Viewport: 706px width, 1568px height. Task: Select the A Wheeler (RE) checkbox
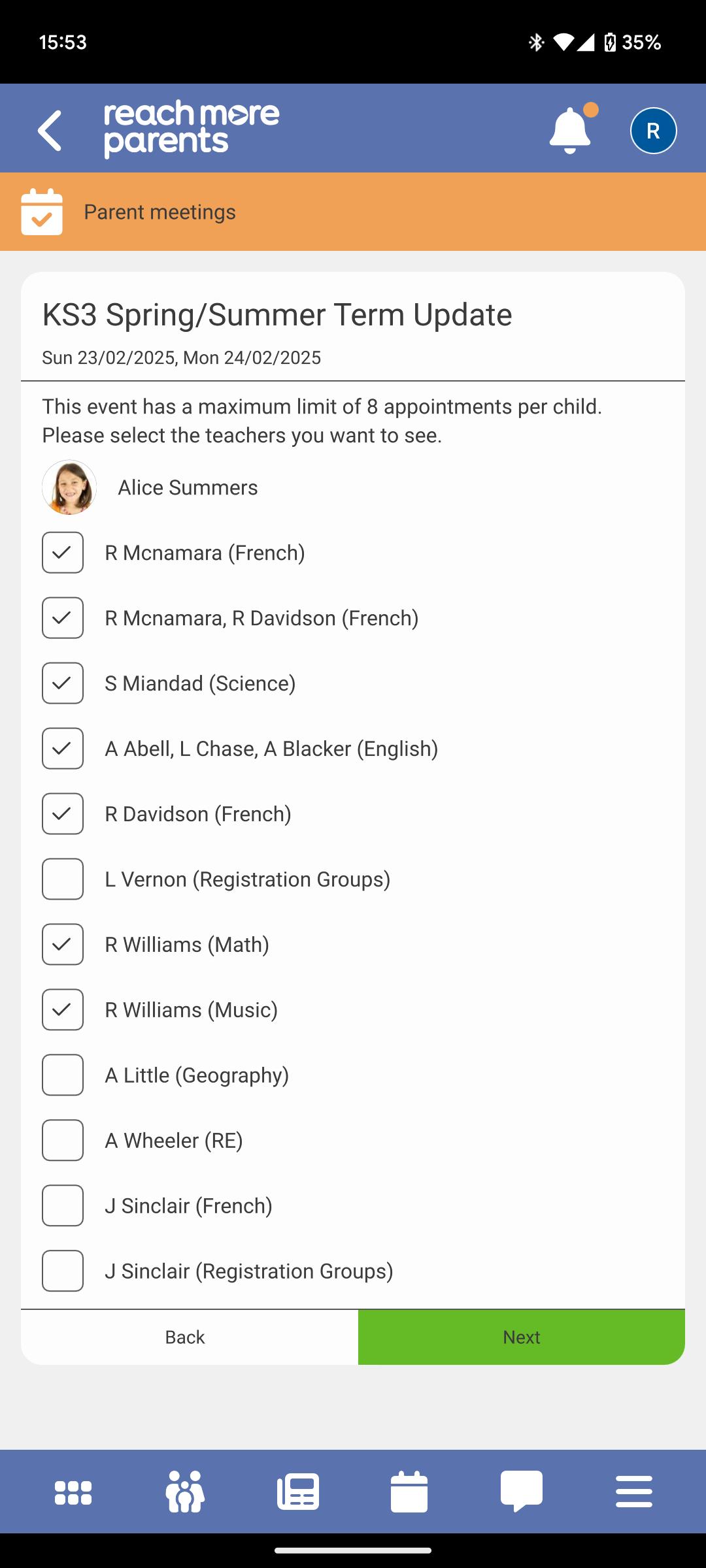[63, 1141]
